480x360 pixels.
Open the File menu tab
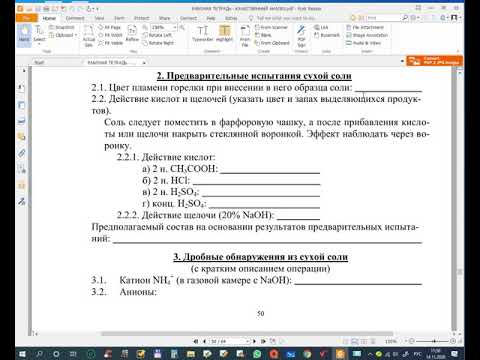[26, 18]
